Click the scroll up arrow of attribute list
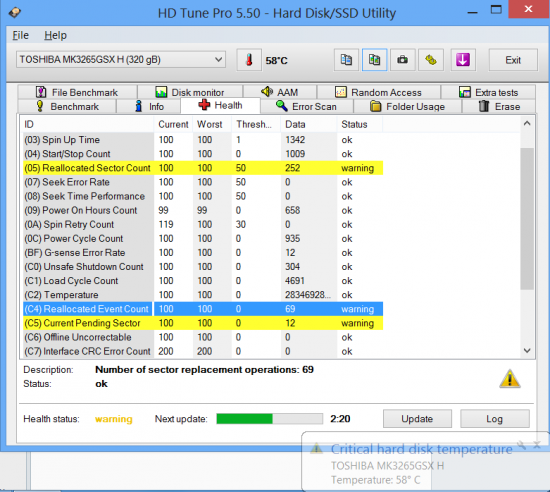The image size is (550, 492). click(x=527, y=123)
